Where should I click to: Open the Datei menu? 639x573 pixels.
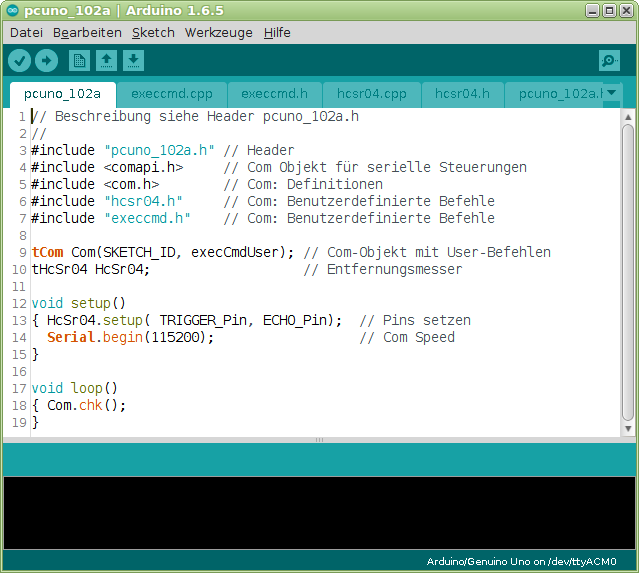26,33
